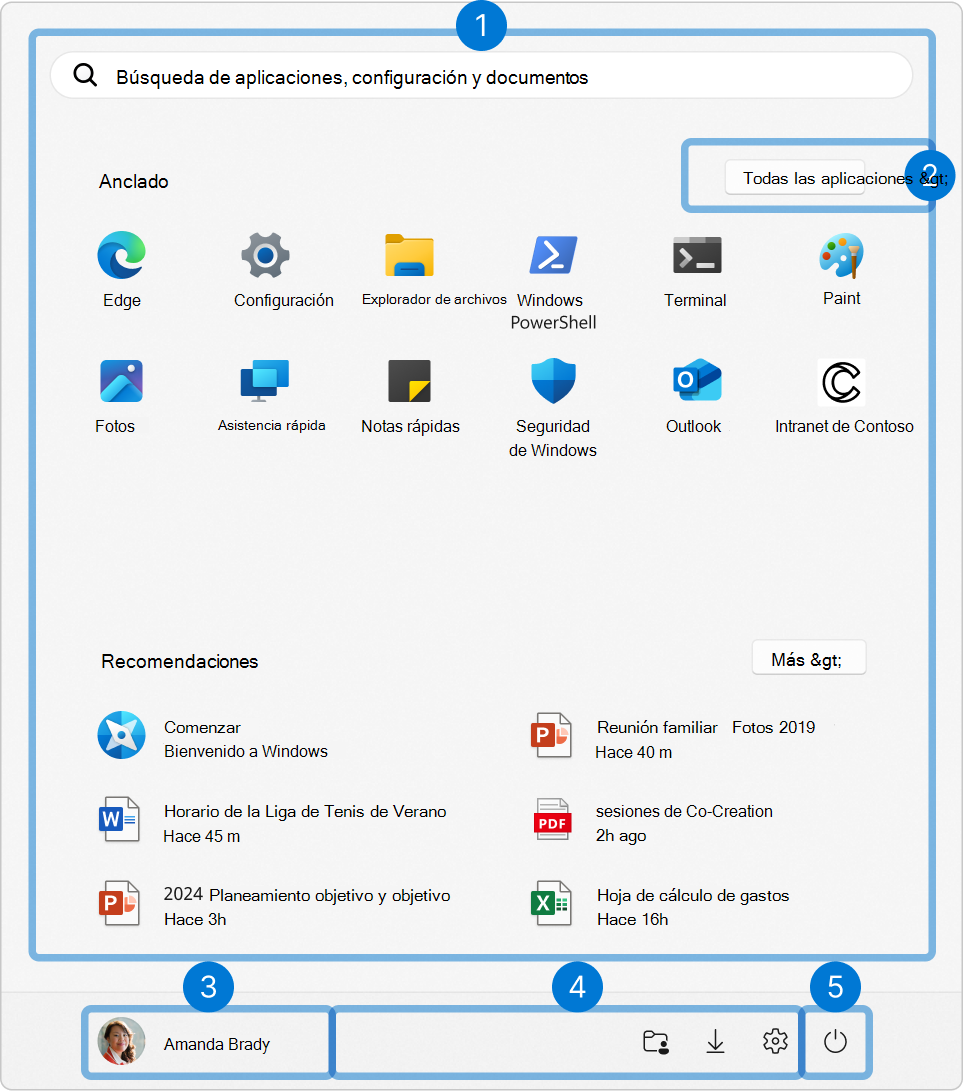Open the settings gear in the bottom bar
The image size is (963, 1091).
(775, 1042)
